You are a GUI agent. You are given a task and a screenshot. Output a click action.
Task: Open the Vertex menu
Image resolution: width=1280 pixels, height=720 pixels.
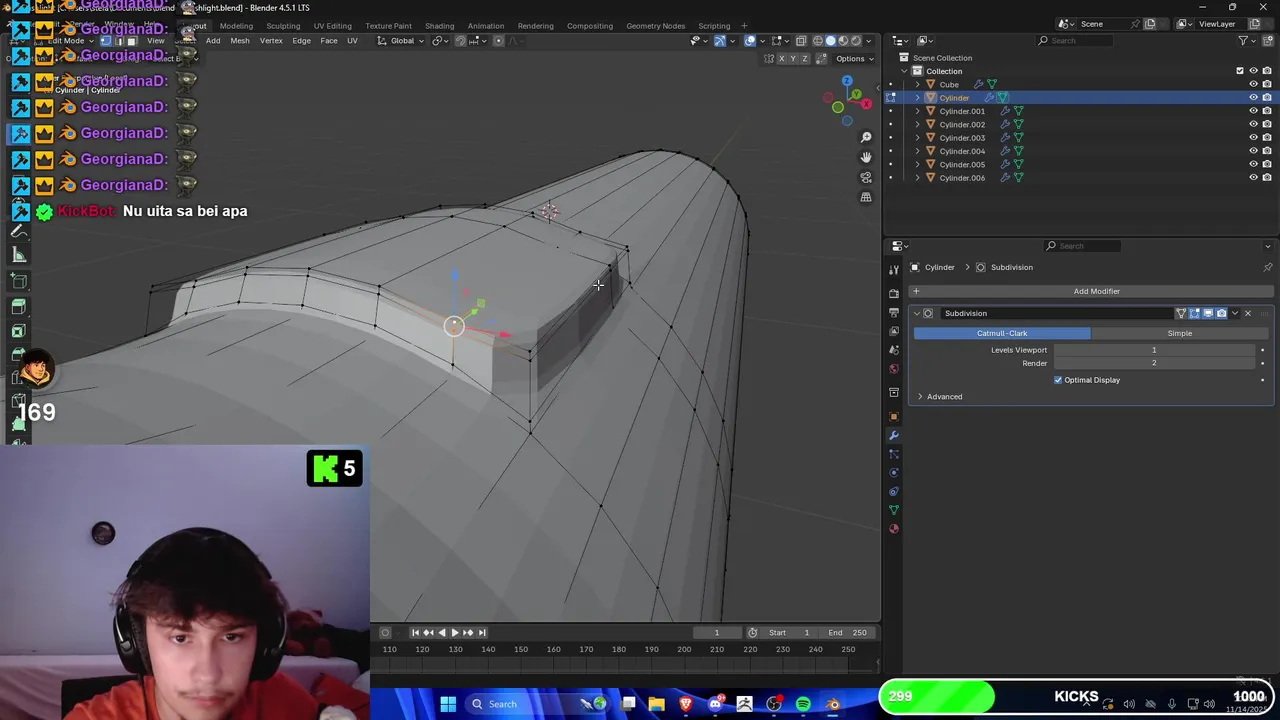point(271,41)
